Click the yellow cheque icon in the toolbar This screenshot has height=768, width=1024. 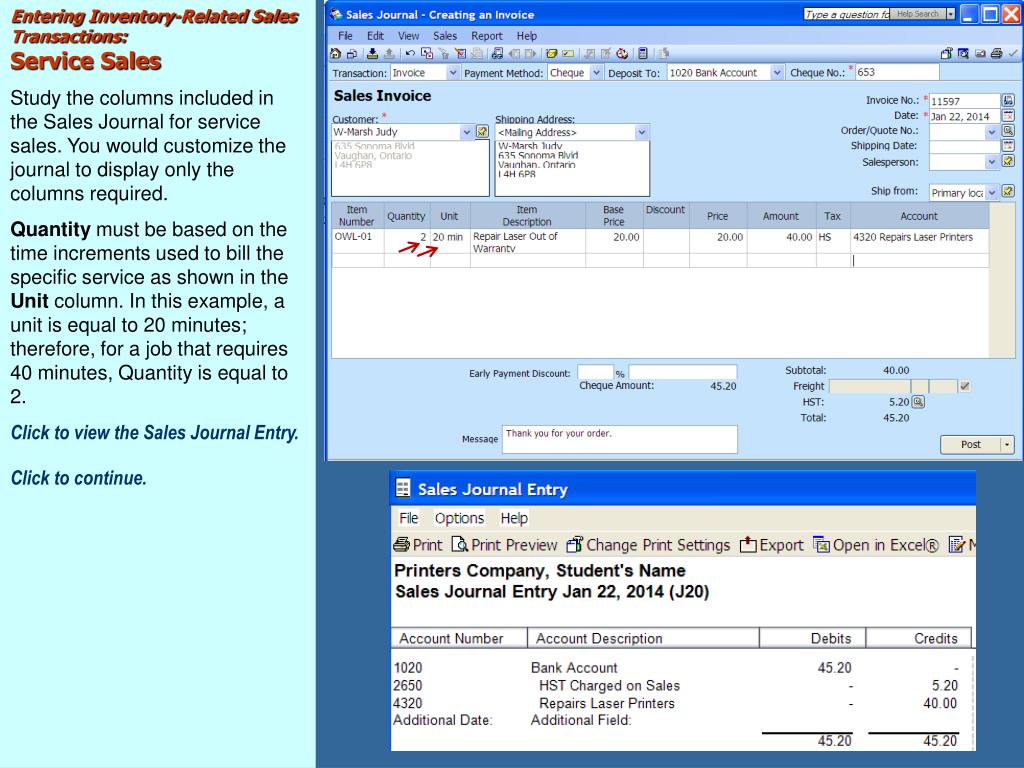pyautogui.click(x=568, y=54)
